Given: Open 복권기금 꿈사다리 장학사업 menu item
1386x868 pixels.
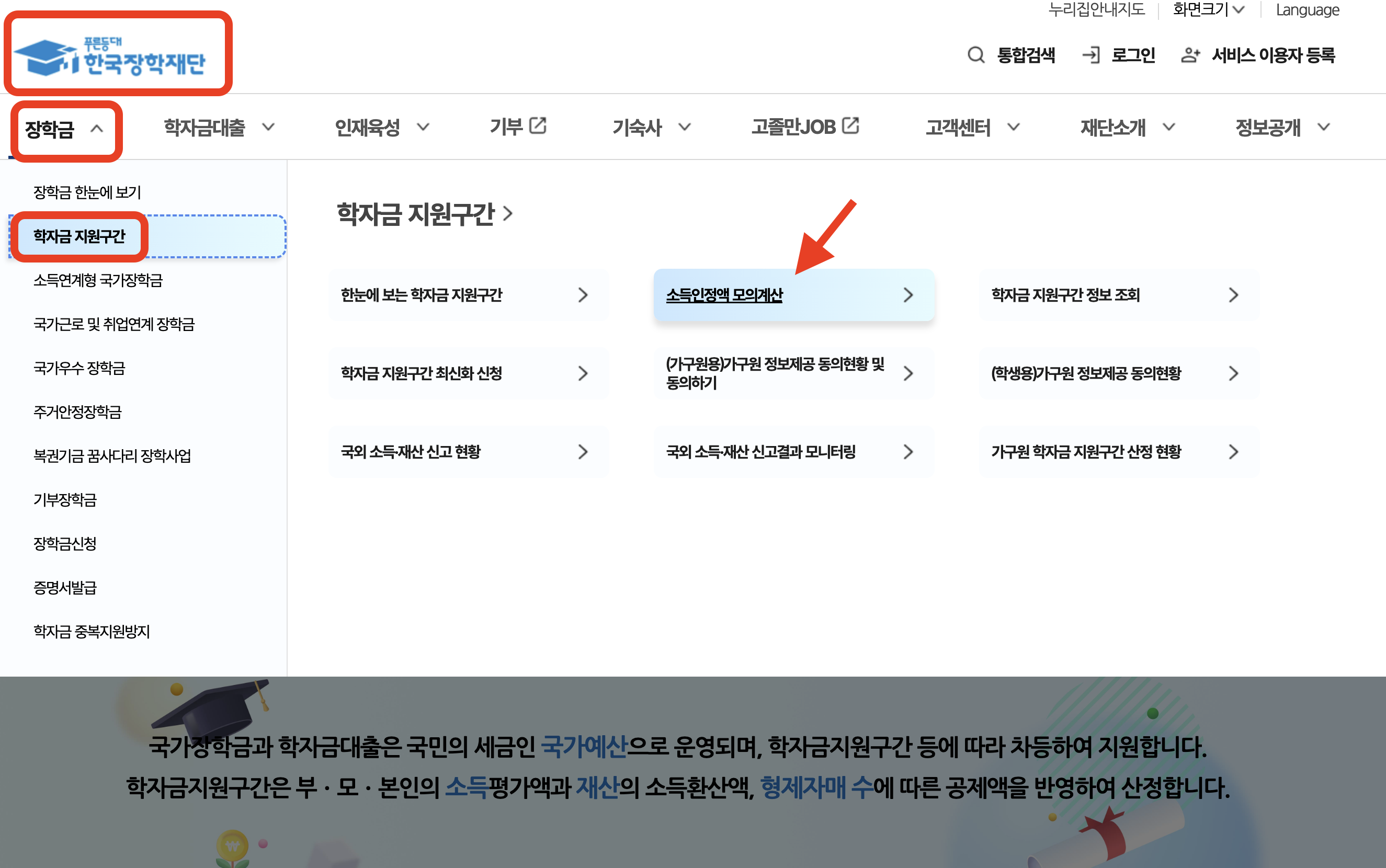Looking at the screenshot, I should 112,456.
